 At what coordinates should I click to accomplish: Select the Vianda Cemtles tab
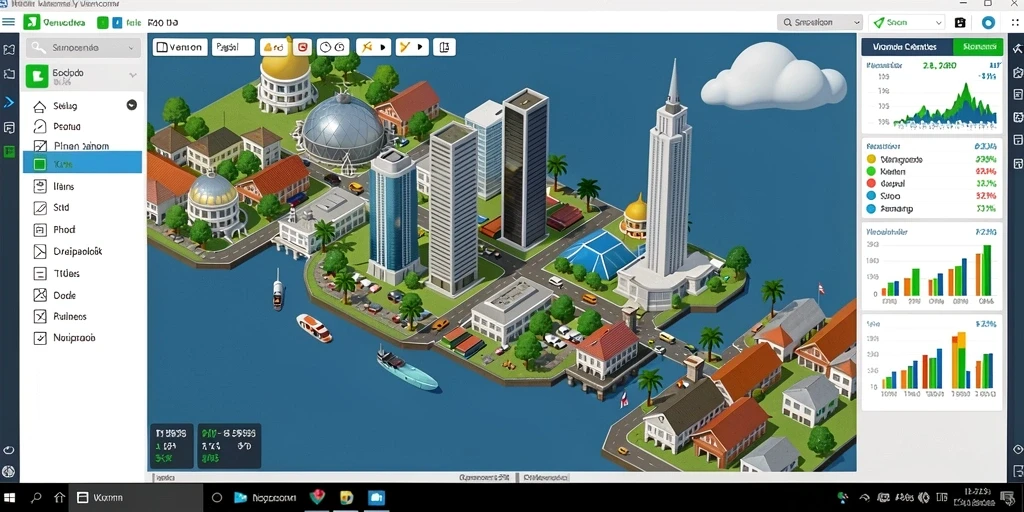[907, 47]
